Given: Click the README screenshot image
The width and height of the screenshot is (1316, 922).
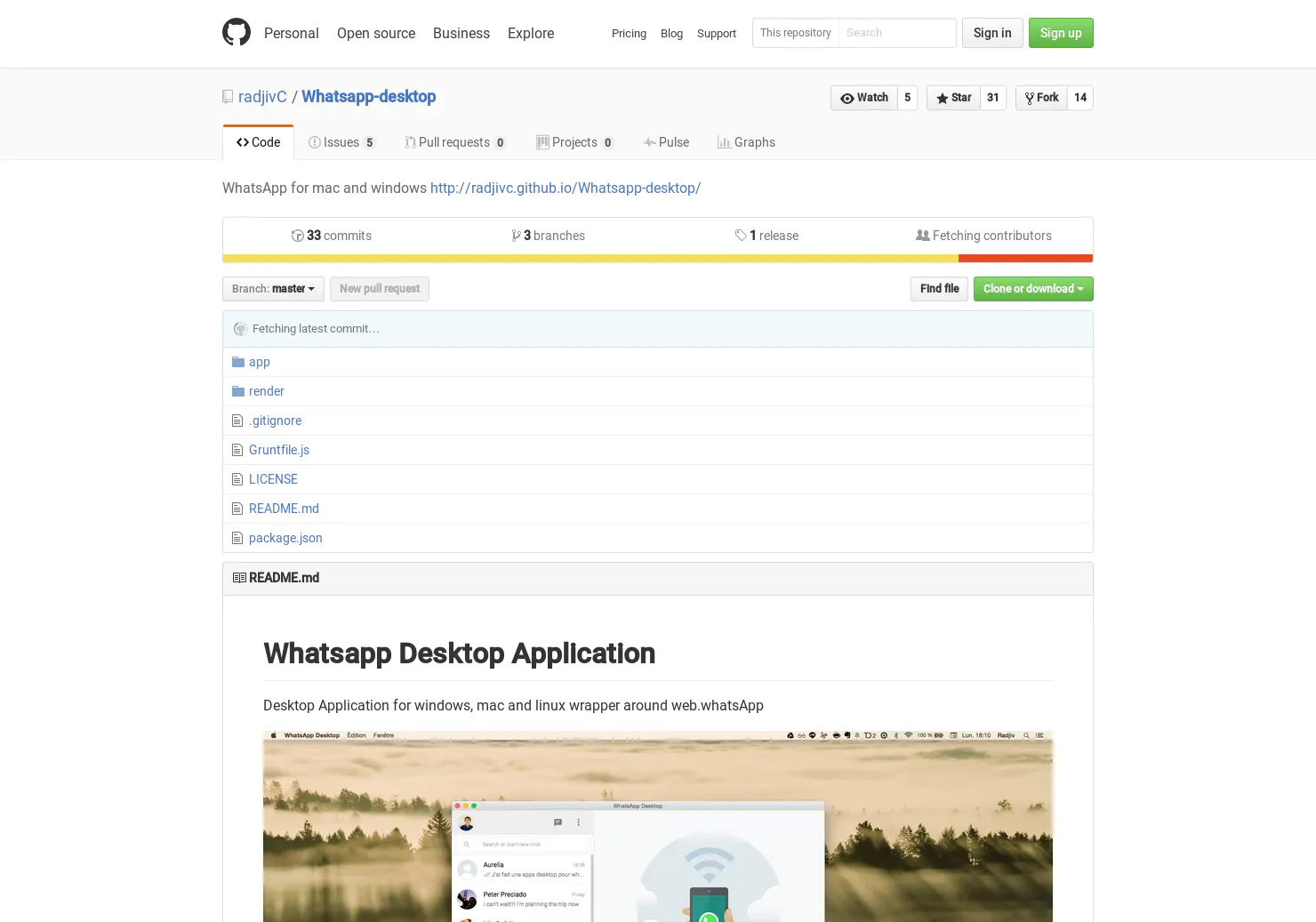Looking at the screenshot, I should coord(658,827).
